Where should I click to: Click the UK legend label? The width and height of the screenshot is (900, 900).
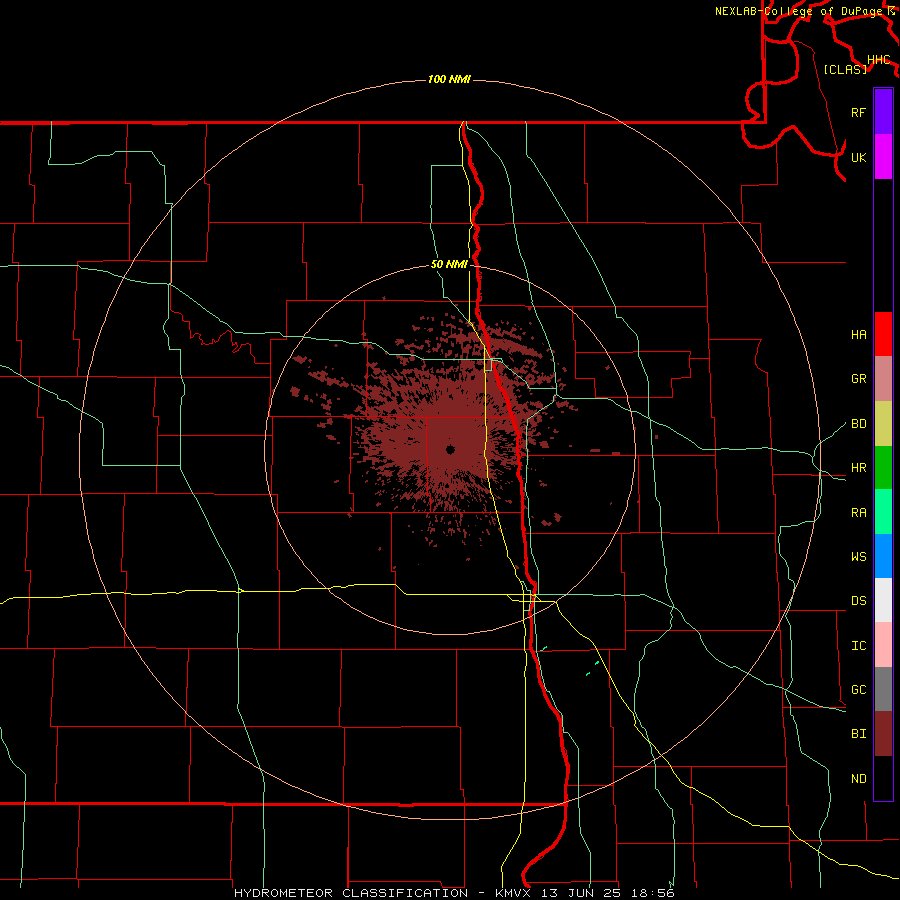(858, 157)
